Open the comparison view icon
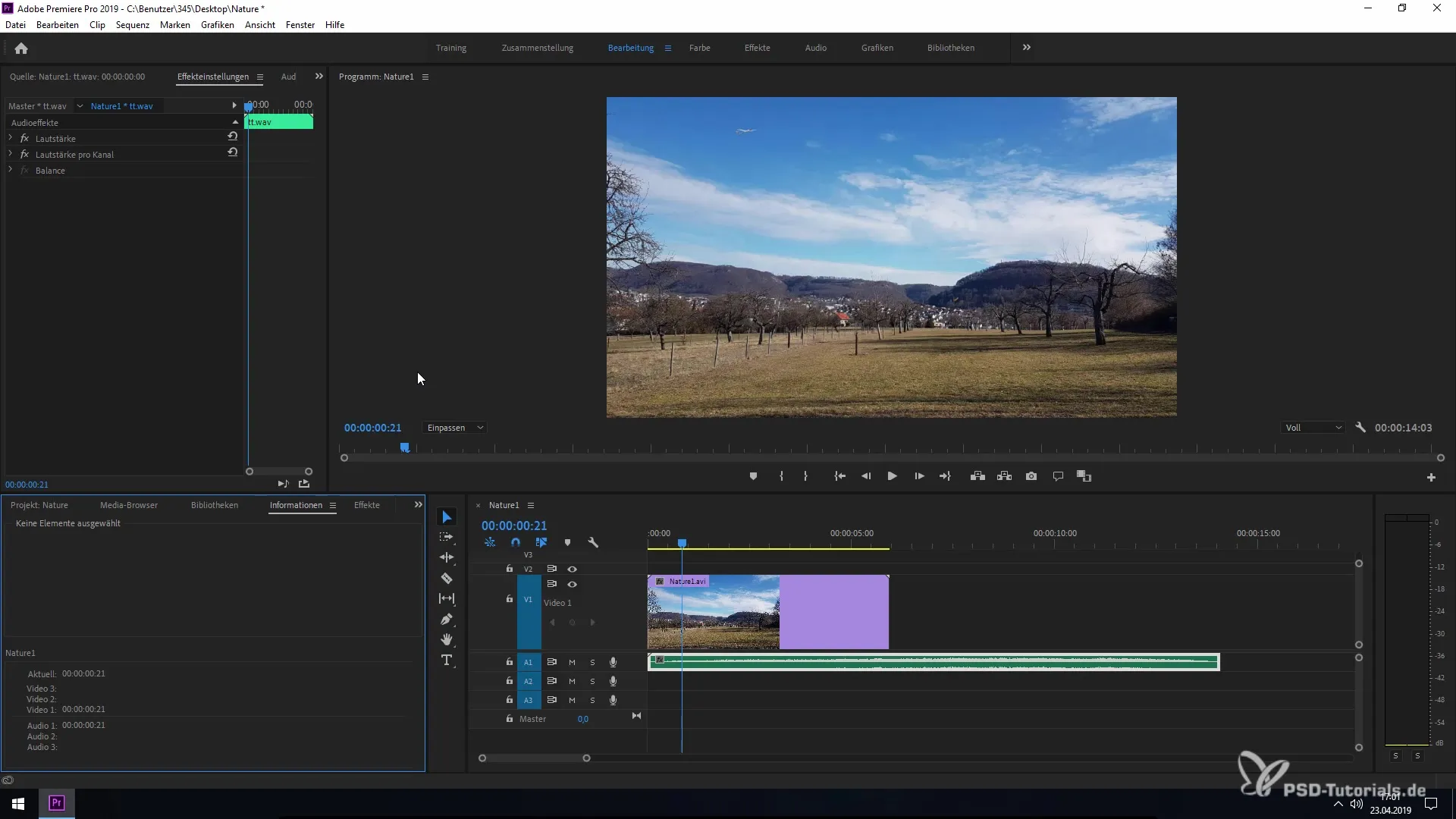1456x819 pixels. [1084, 476]
